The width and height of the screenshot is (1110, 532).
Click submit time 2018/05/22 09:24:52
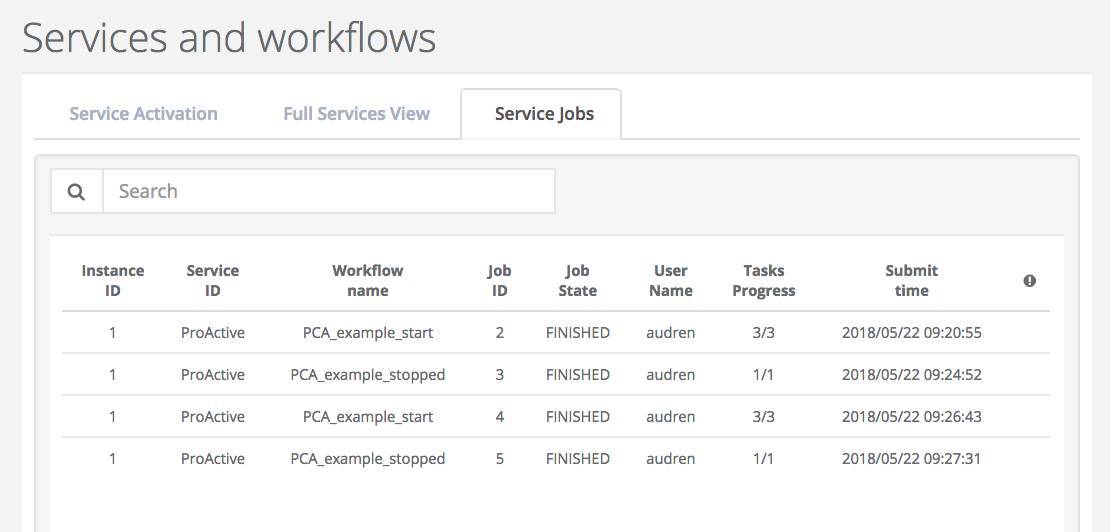click(x=912, y=375)
